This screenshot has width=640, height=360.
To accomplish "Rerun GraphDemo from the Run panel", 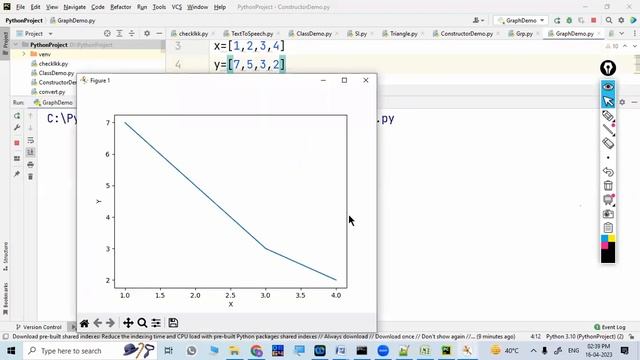I will pyautogui.click(x=17, y=116).
